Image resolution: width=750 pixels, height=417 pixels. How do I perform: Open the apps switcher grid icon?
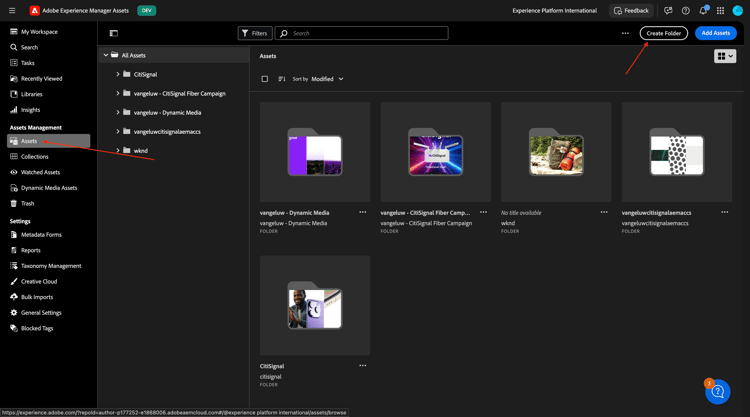[x=720, y=11]
